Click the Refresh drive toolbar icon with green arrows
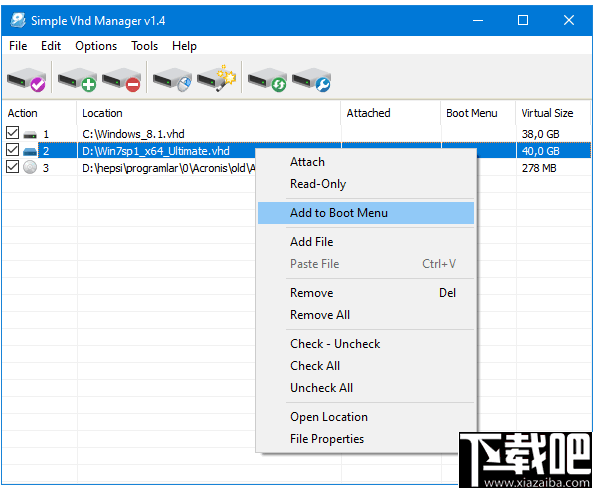 (267, 80)
